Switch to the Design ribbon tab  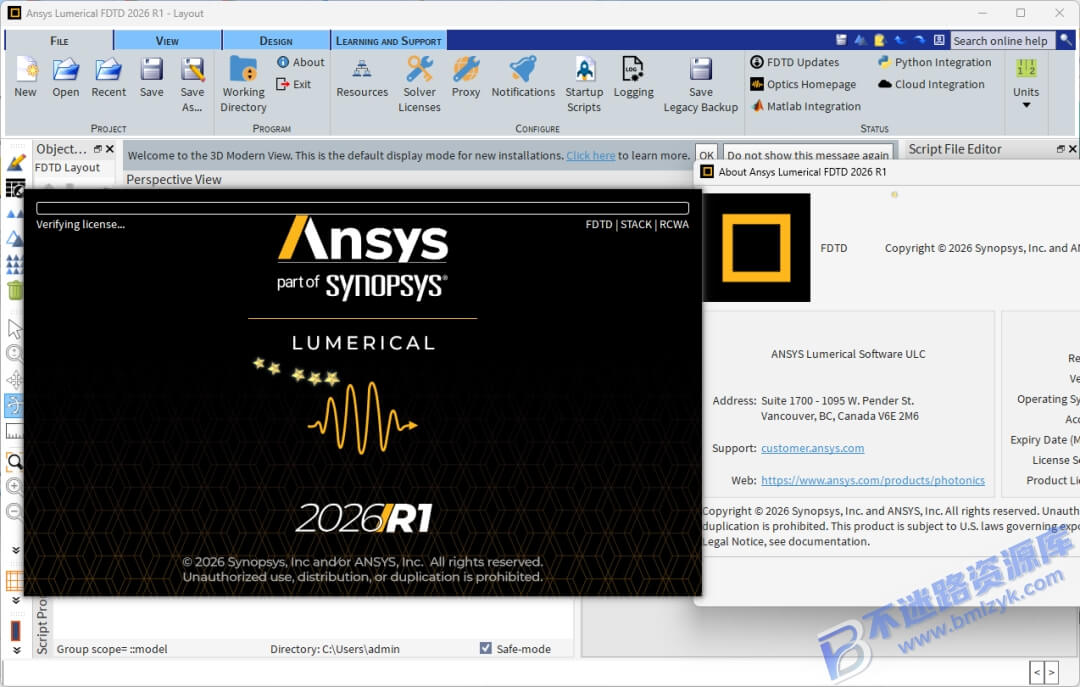point(276,41)
